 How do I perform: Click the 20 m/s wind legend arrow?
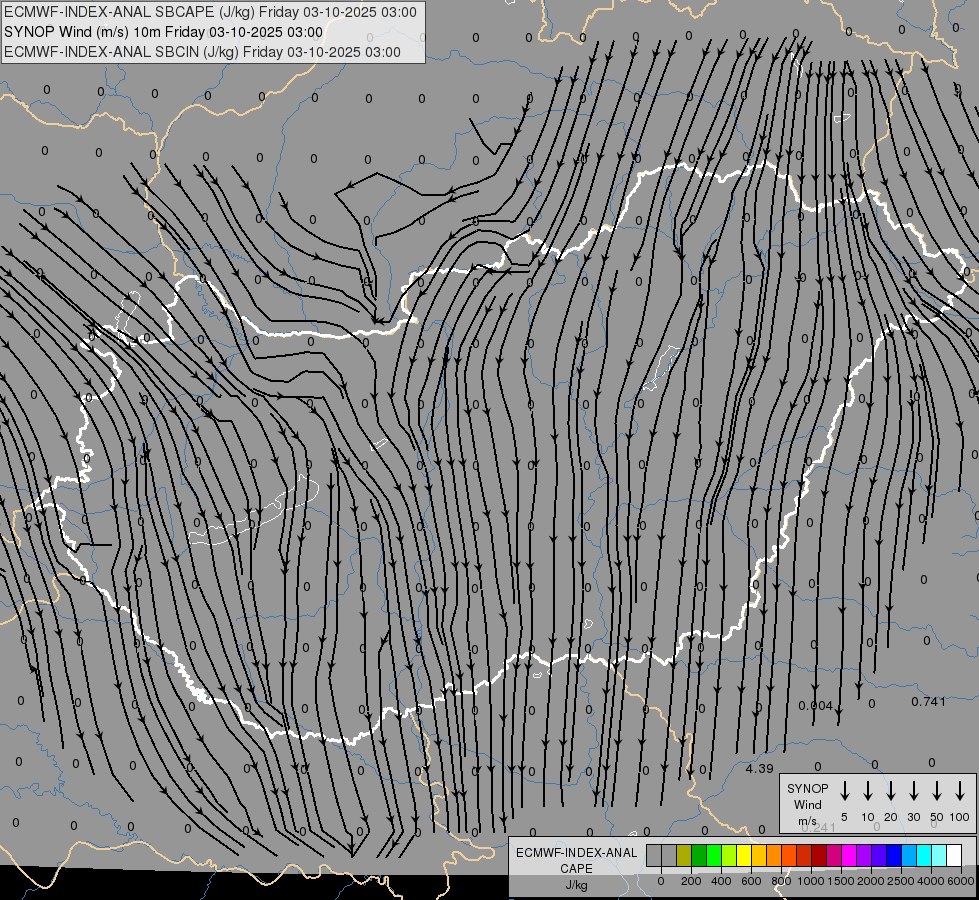coord(891,790)
